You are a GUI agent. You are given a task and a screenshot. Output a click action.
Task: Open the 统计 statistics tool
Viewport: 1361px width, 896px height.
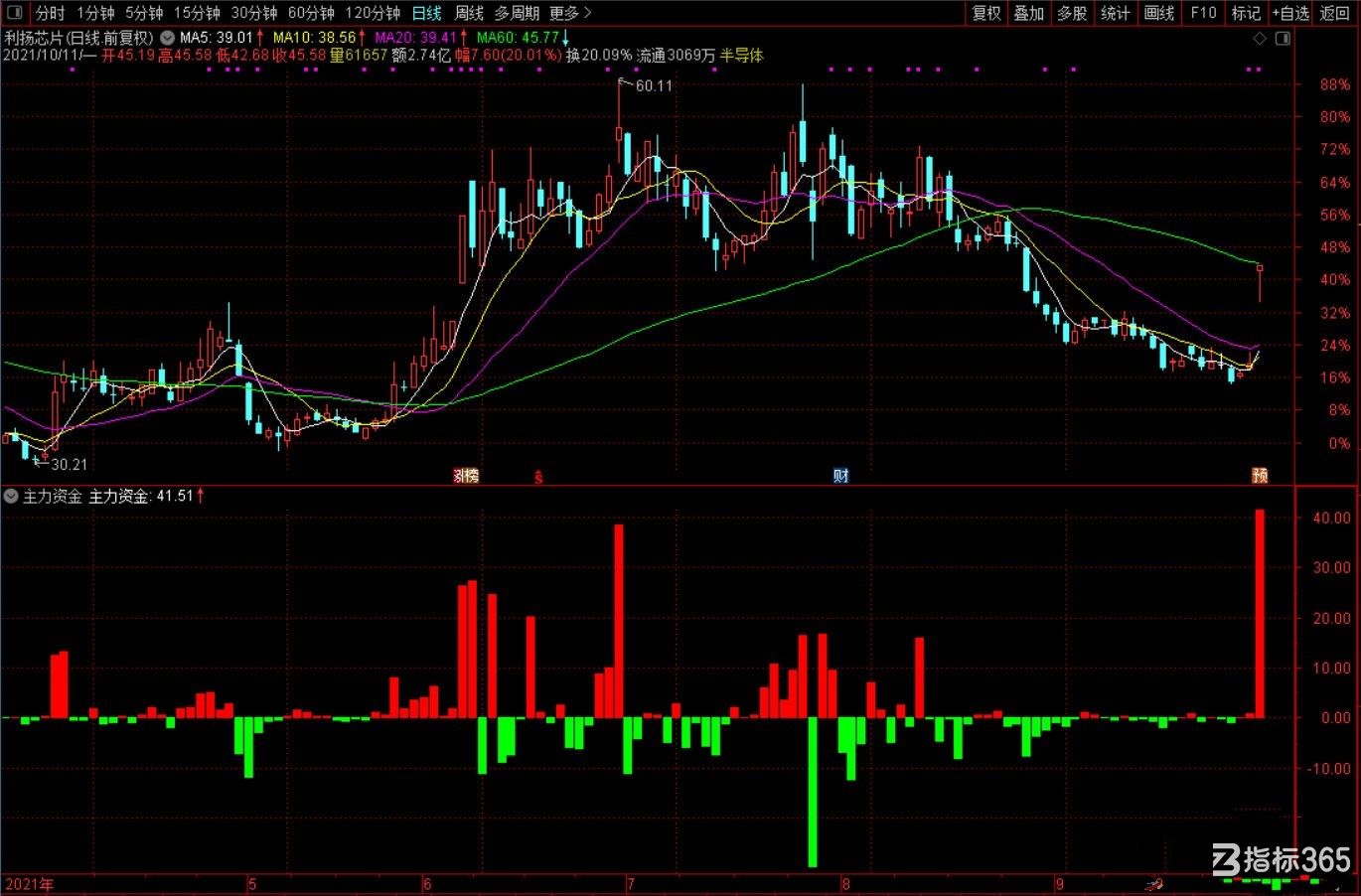click(1116, 13)
